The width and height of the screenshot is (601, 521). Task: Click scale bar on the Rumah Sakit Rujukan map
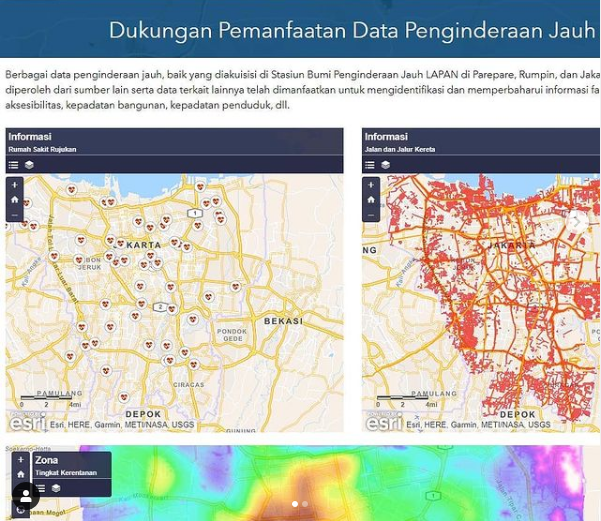click(51, 401)
